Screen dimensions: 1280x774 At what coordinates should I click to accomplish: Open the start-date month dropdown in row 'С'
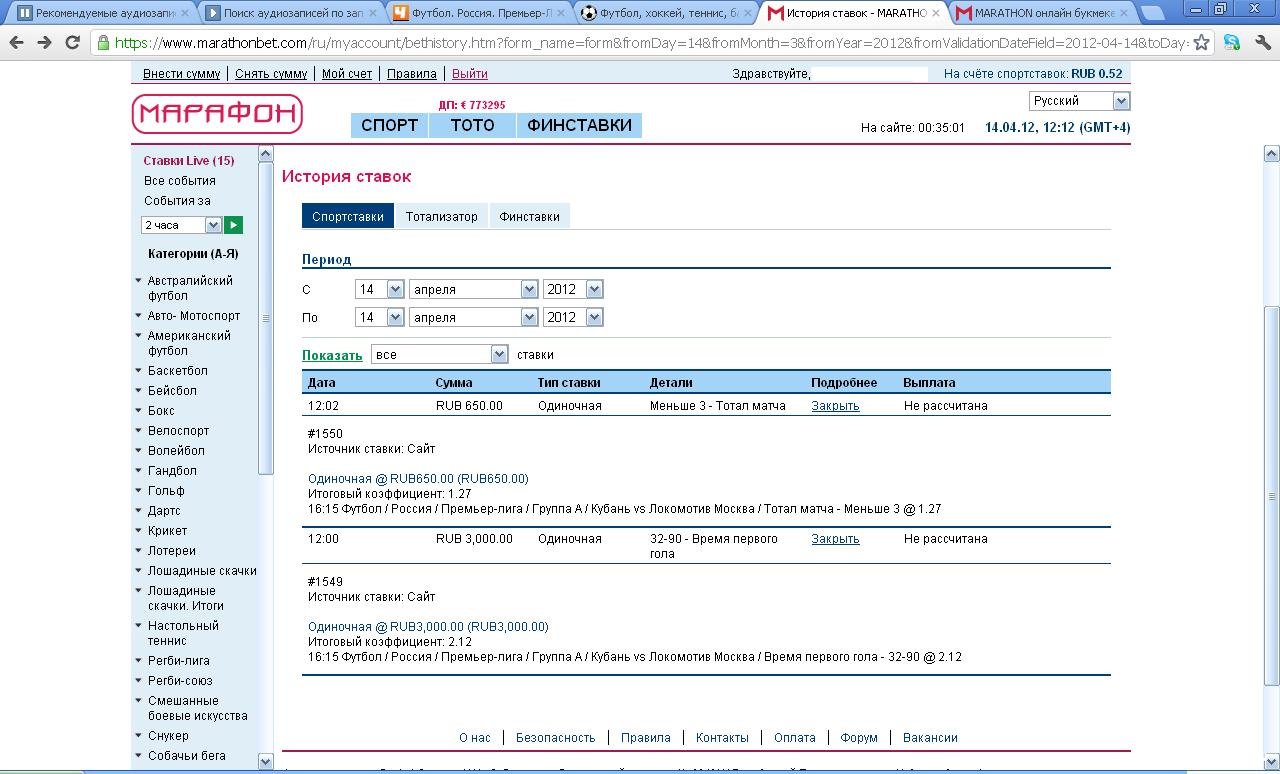[473, 289]
